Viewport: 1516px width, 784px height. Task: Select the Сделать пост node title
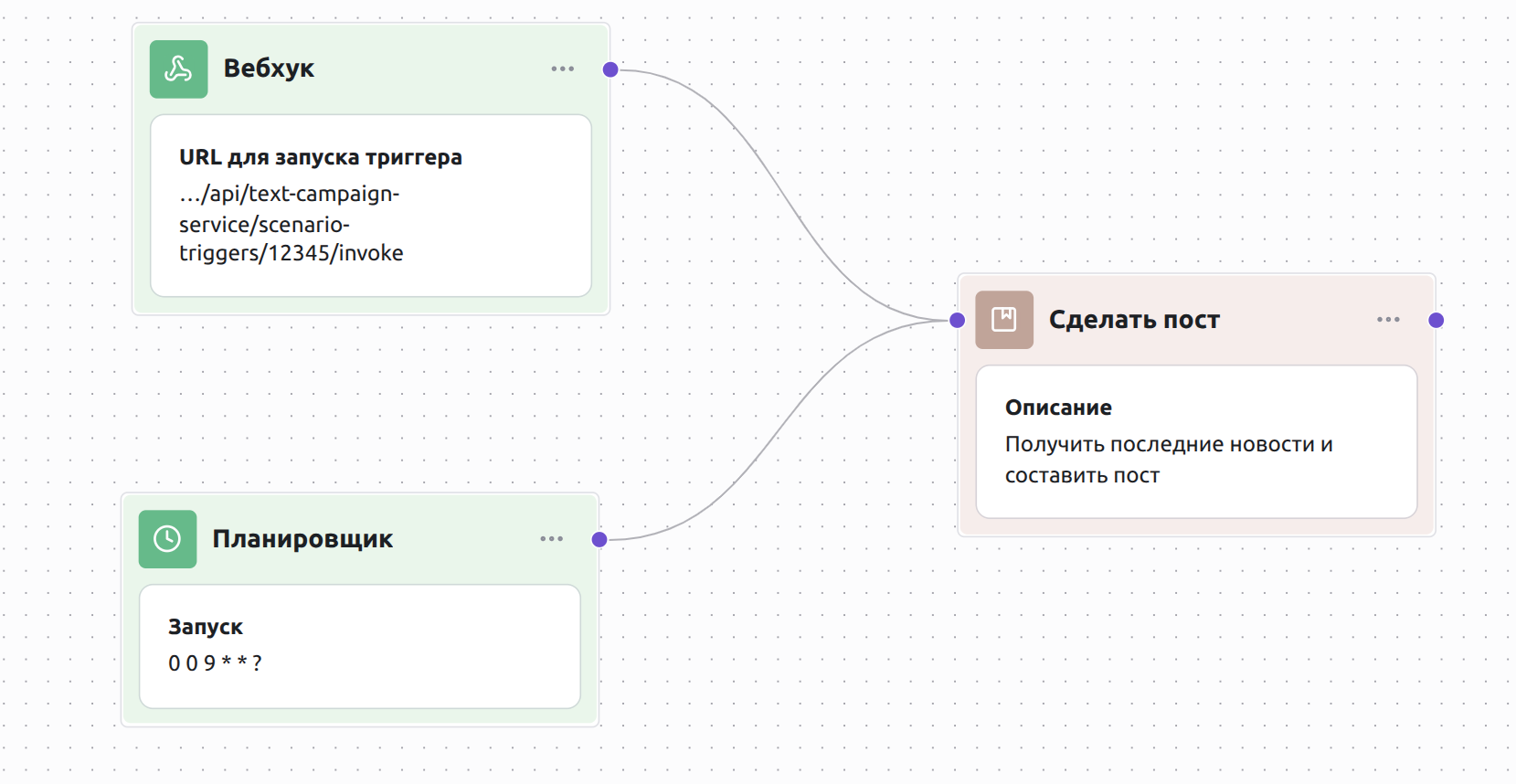click(x=1134, y=320)
